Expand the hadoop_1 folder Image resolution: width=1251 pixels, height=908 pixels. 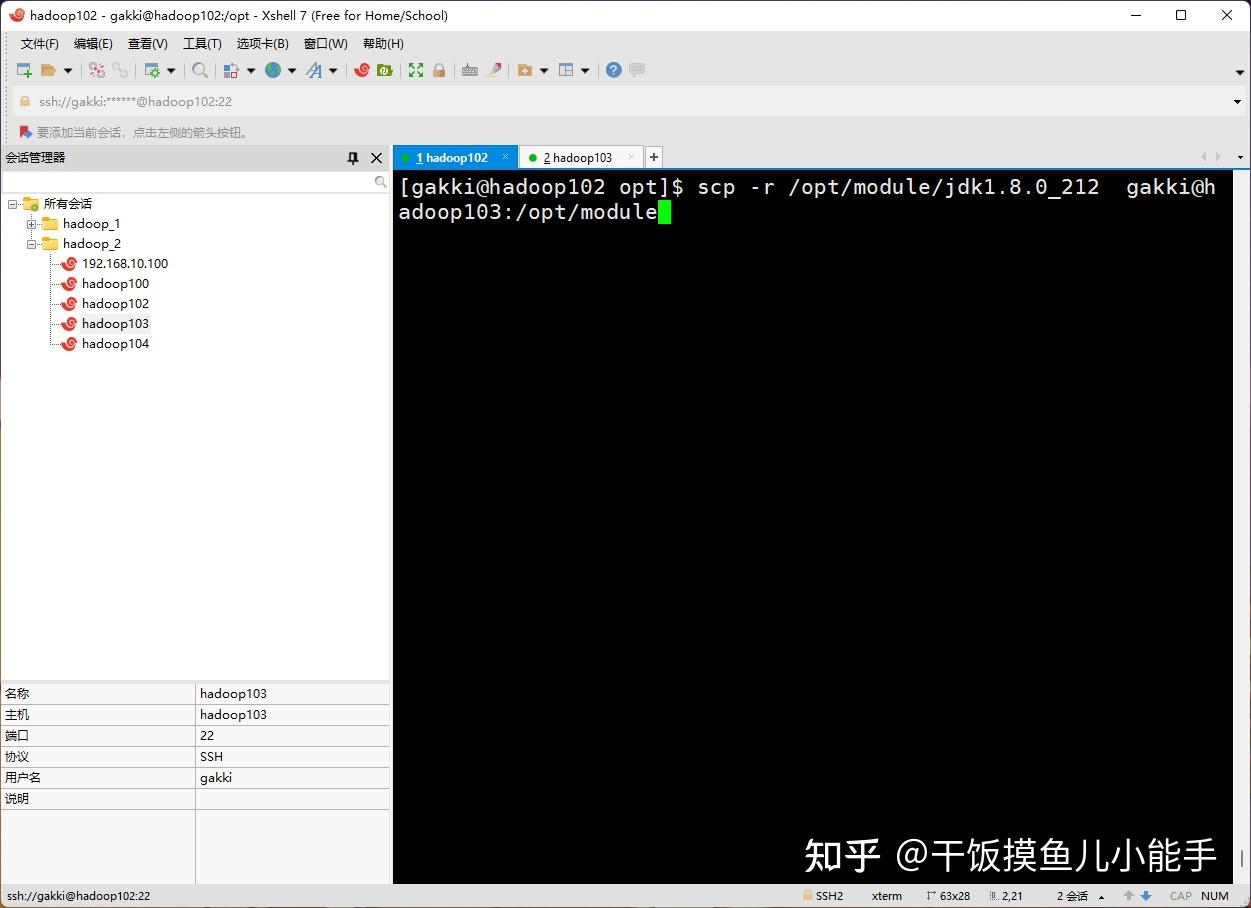click(30, 223)
